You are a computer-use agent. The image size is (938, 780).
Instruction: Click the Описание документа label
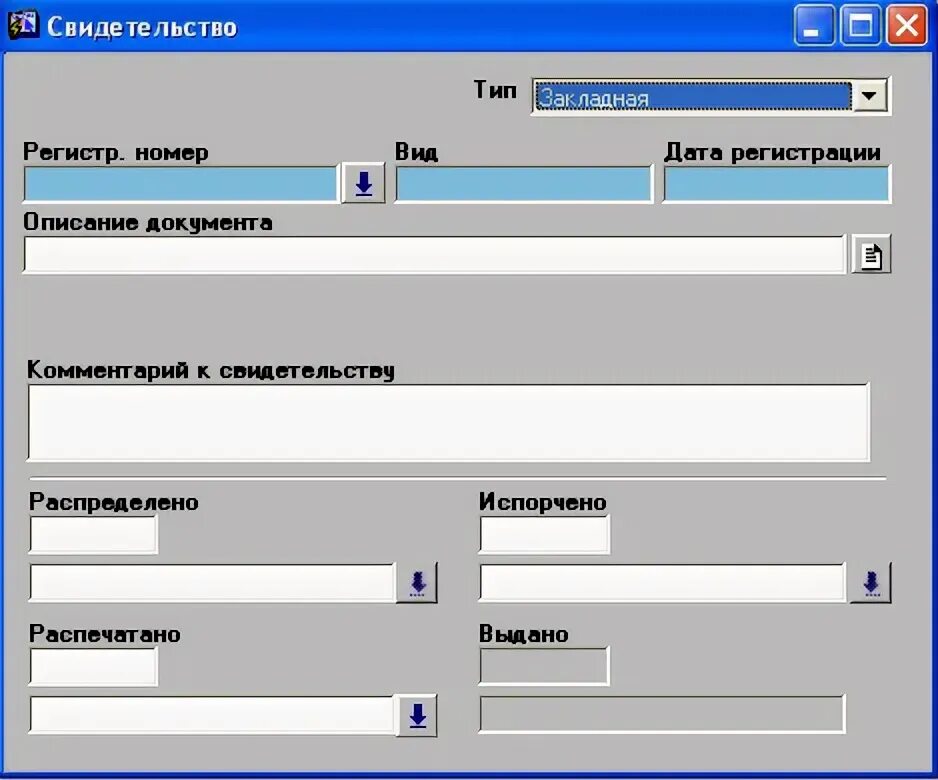point(148,222)
